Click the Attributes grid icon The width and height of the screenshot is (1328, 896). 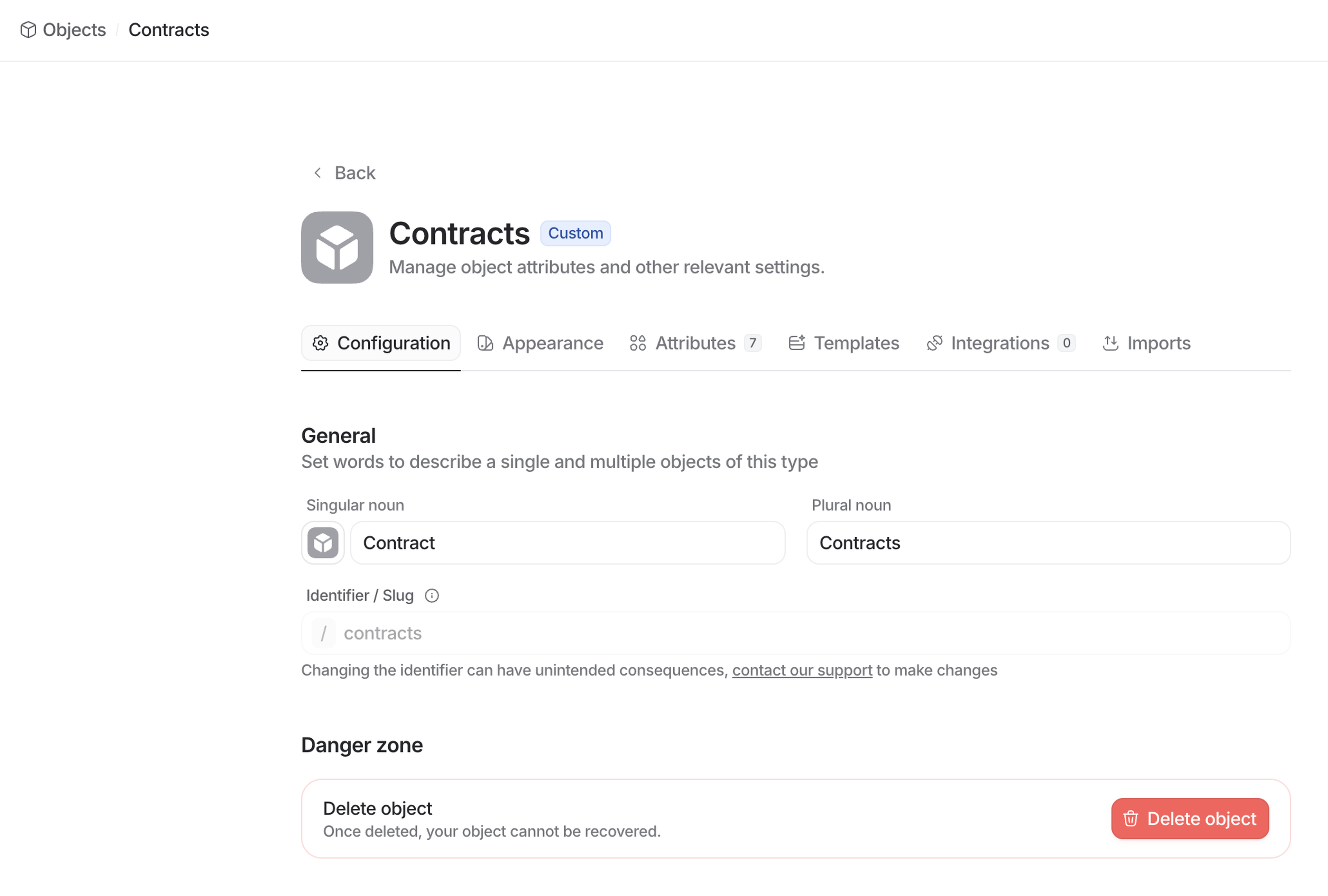638,343
